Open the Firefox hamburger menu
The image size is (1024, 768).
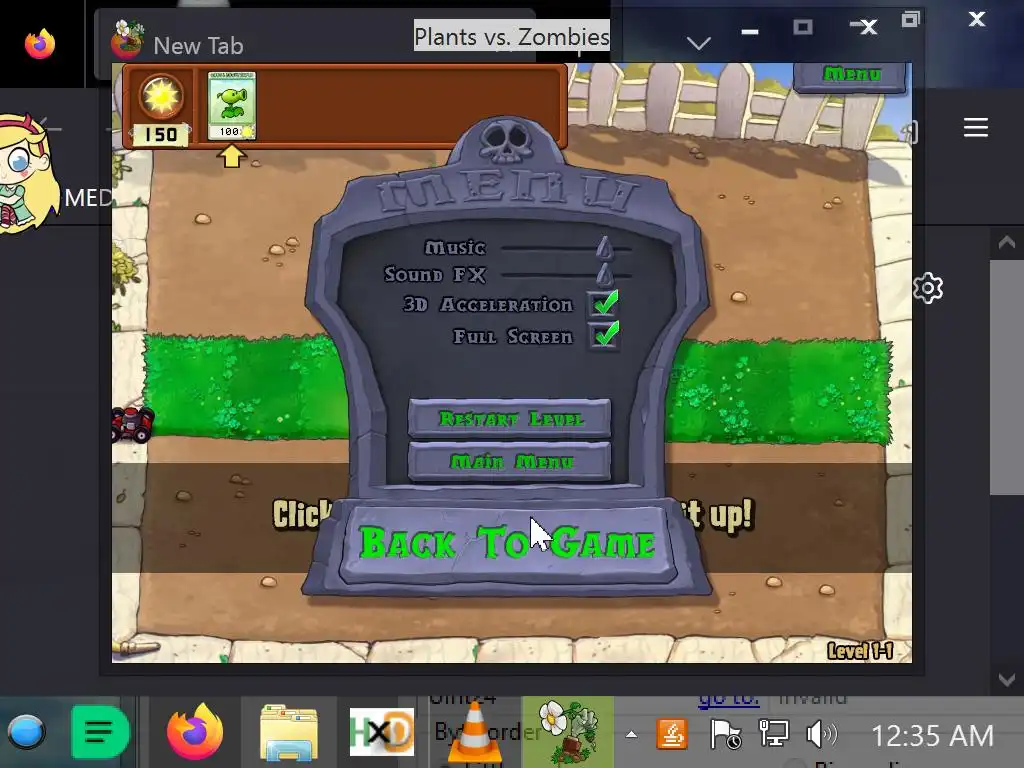(976, 127)
